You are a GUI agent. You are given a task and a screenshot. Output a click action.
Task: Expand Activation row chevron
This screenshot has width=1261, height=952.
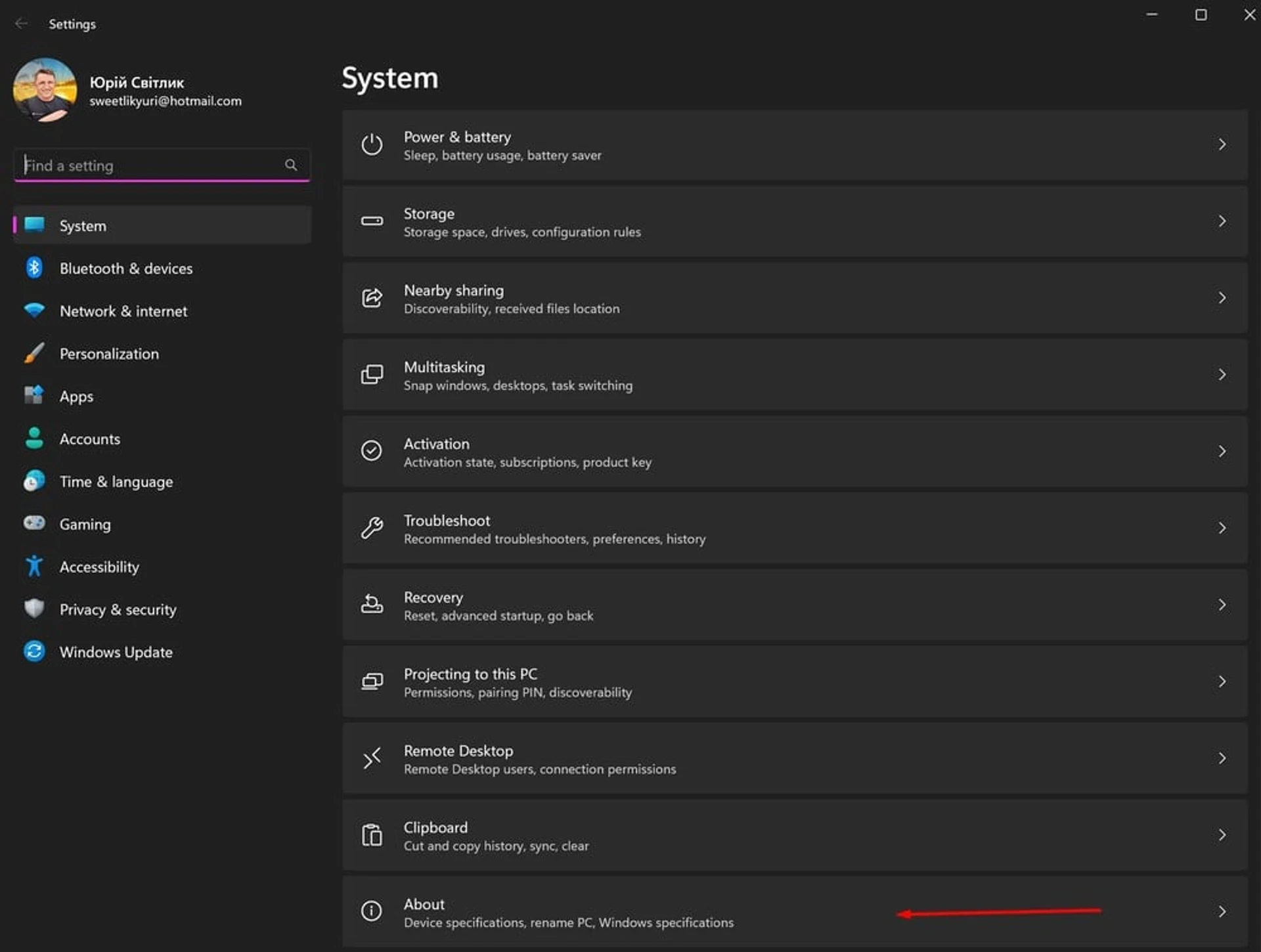[x=1222, y=451]
